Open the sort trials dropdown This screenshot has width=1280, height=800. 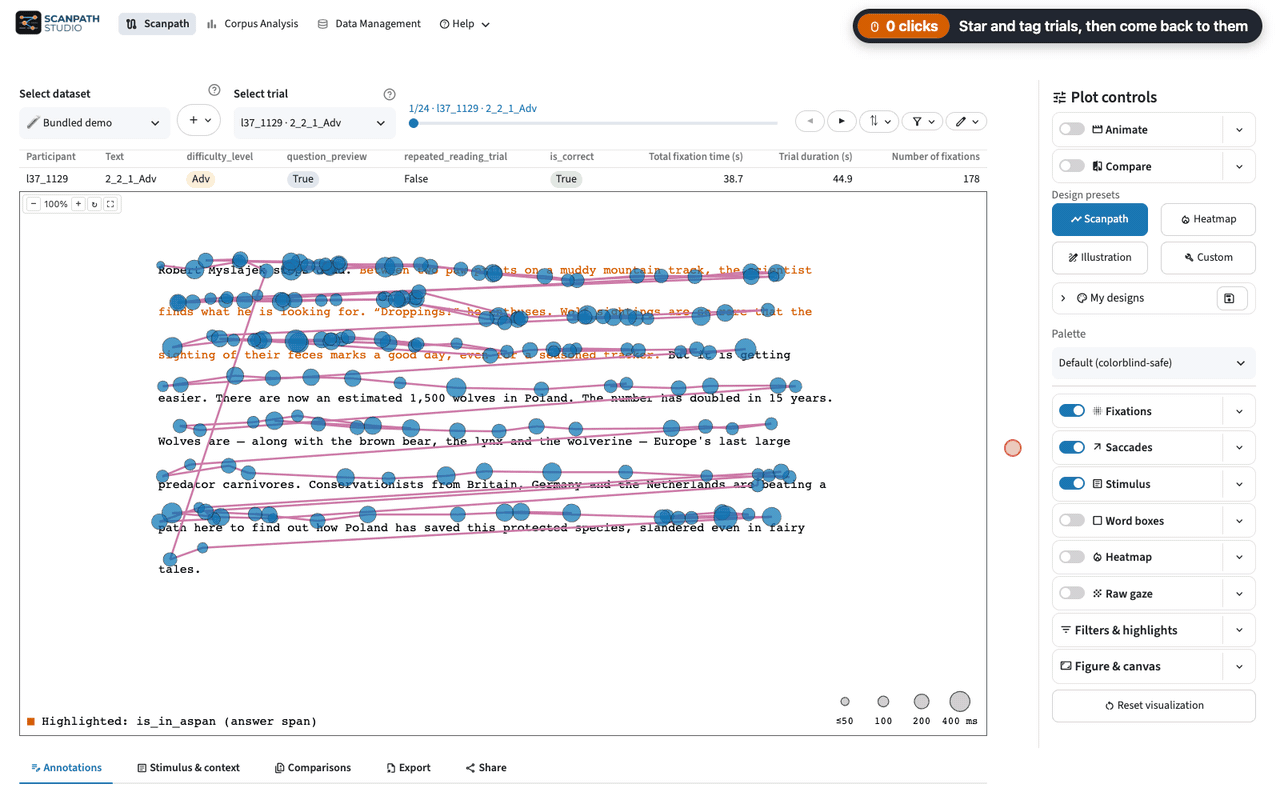[x=880, y=121]
